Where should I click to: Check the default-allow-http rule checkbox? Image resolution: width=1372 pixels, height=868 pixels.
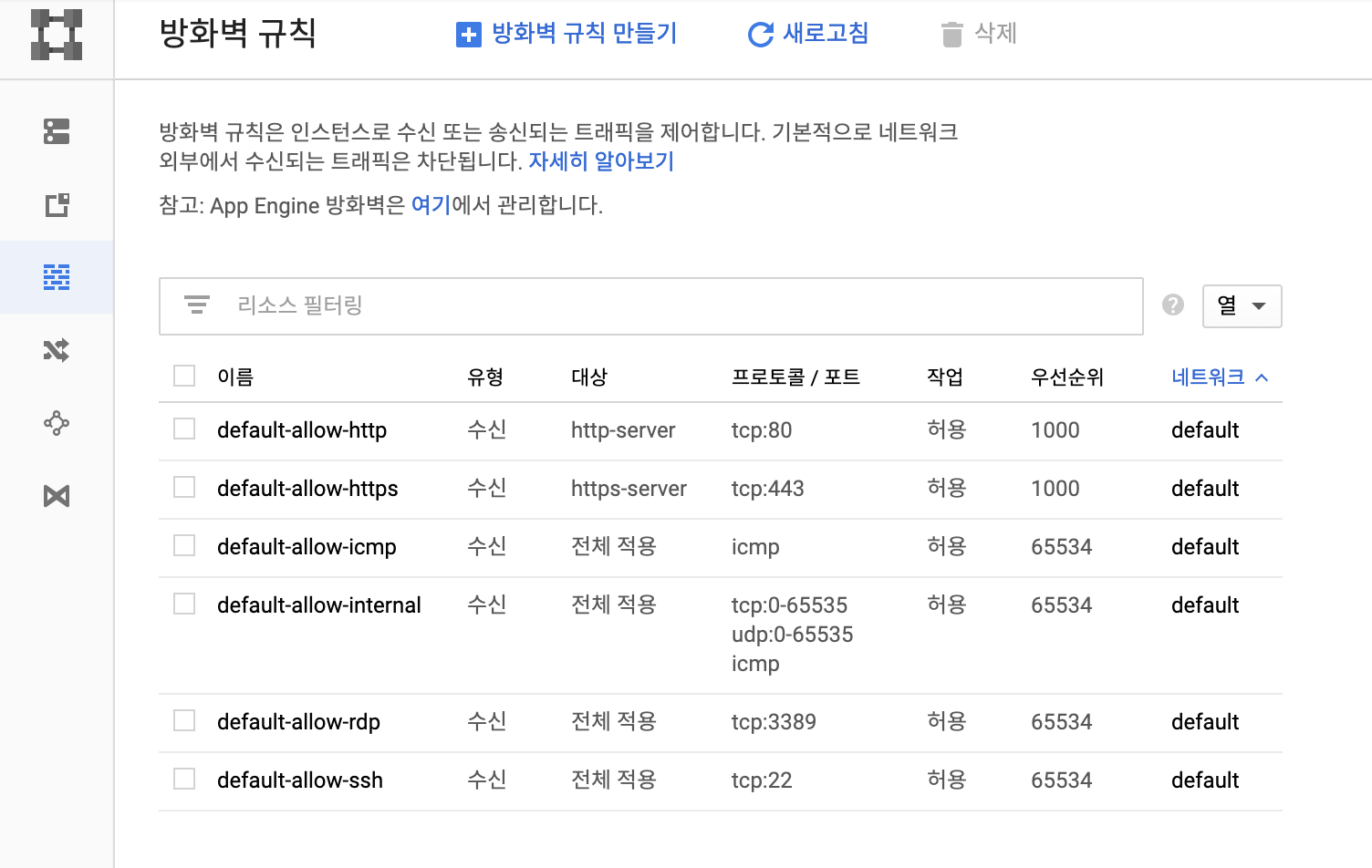click(184, 429)
